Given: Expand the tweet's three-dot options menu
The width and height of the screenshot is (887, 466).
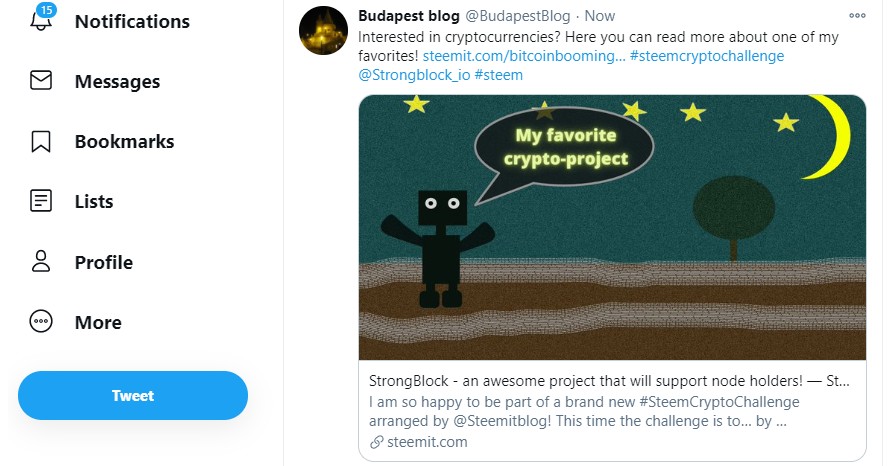Looking at the screenshot, I should click(857, 17).
